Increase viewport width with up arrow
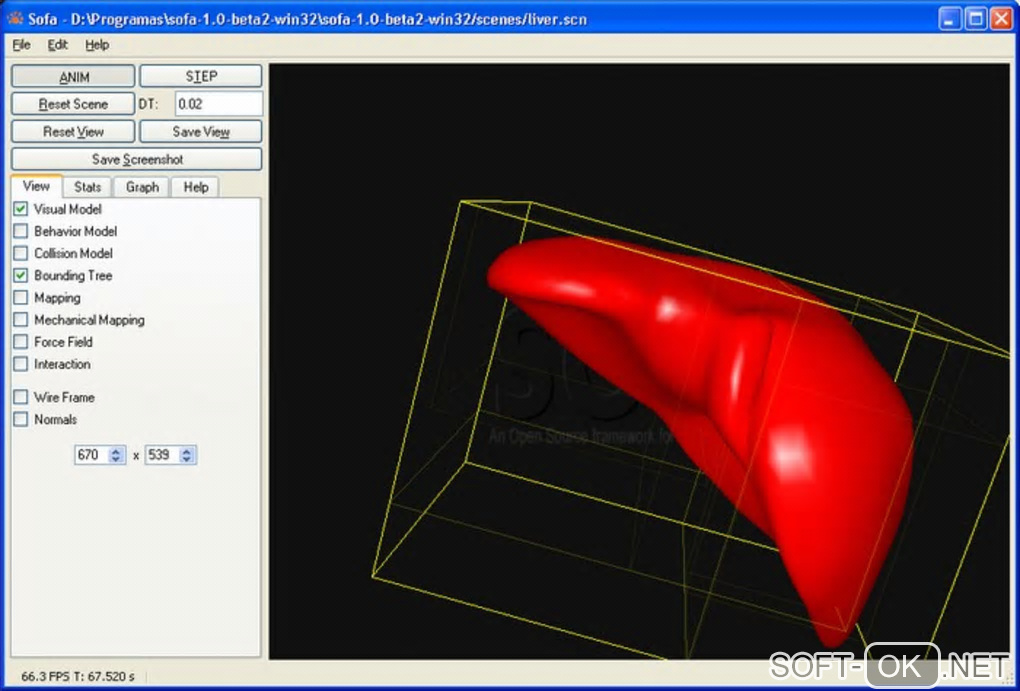This screenshot has width=1020, height=691. (116, 450)
